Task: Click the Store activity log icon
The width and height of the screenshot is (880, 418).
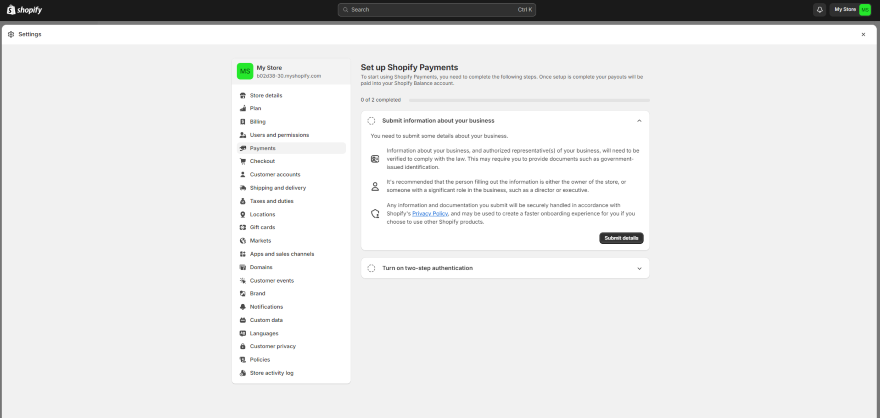Action: point(242,373)
